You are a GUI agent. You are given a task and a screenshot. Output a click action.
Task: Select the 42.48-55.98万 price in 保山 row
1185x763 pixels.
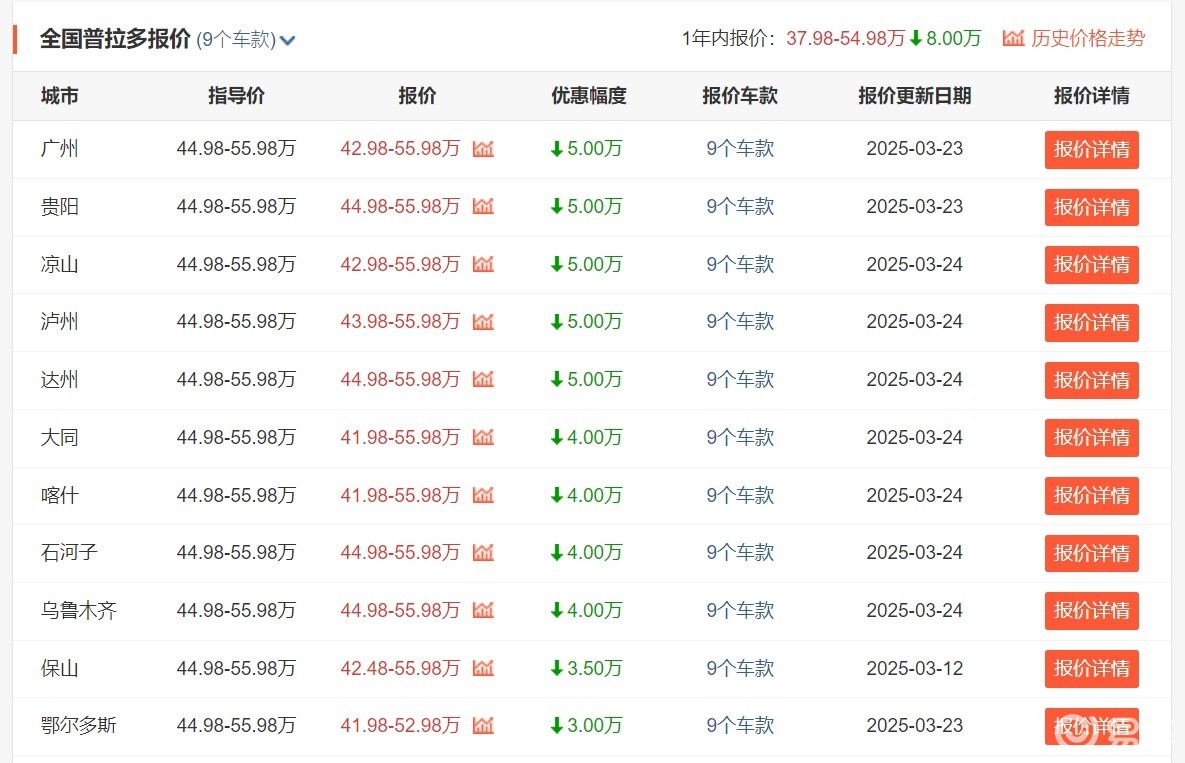tap(400, 669)
